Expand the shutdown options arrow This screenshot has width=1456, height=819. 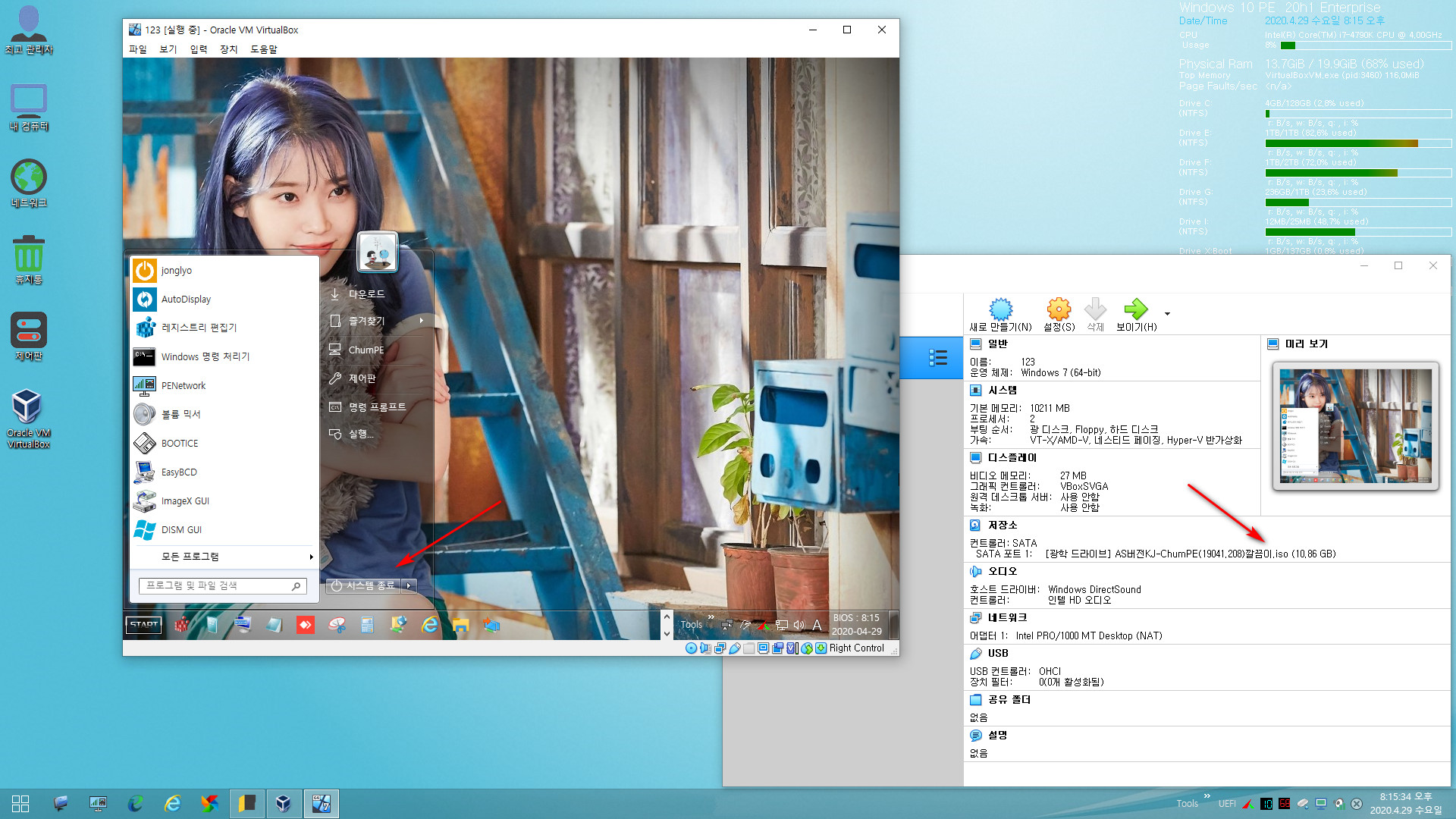[409, 585]
